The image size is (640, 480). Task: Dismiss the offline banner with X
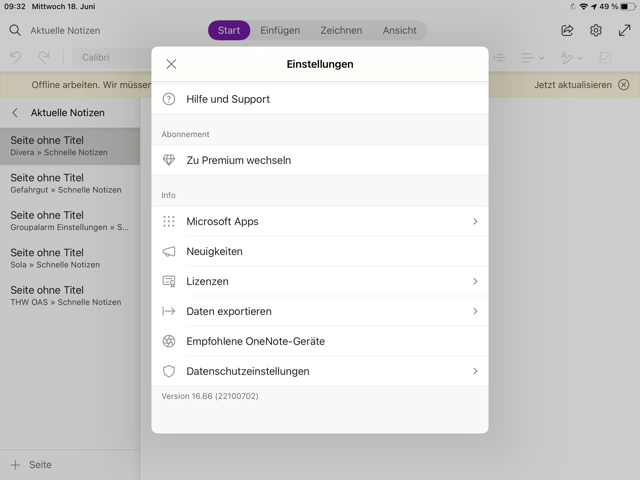[623, 85]
